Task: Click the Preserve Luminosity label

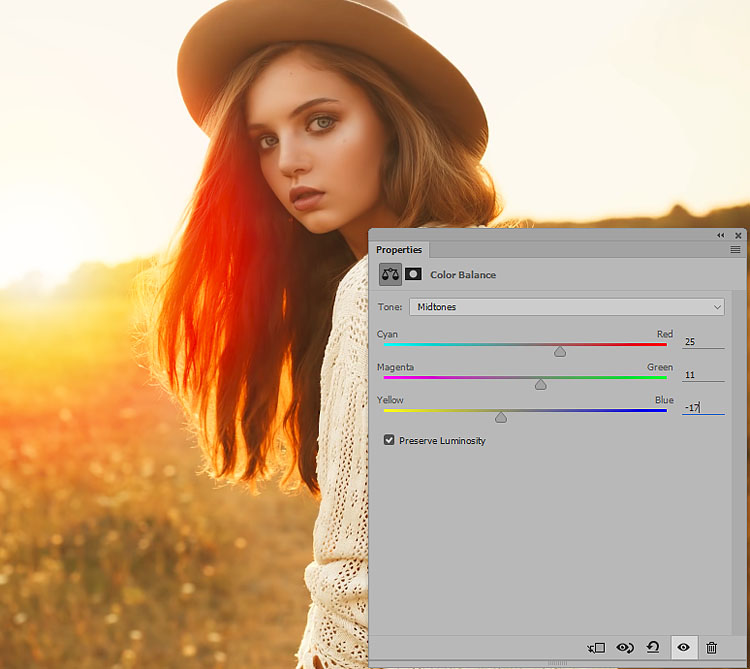Action: click(x=442, y=440)
